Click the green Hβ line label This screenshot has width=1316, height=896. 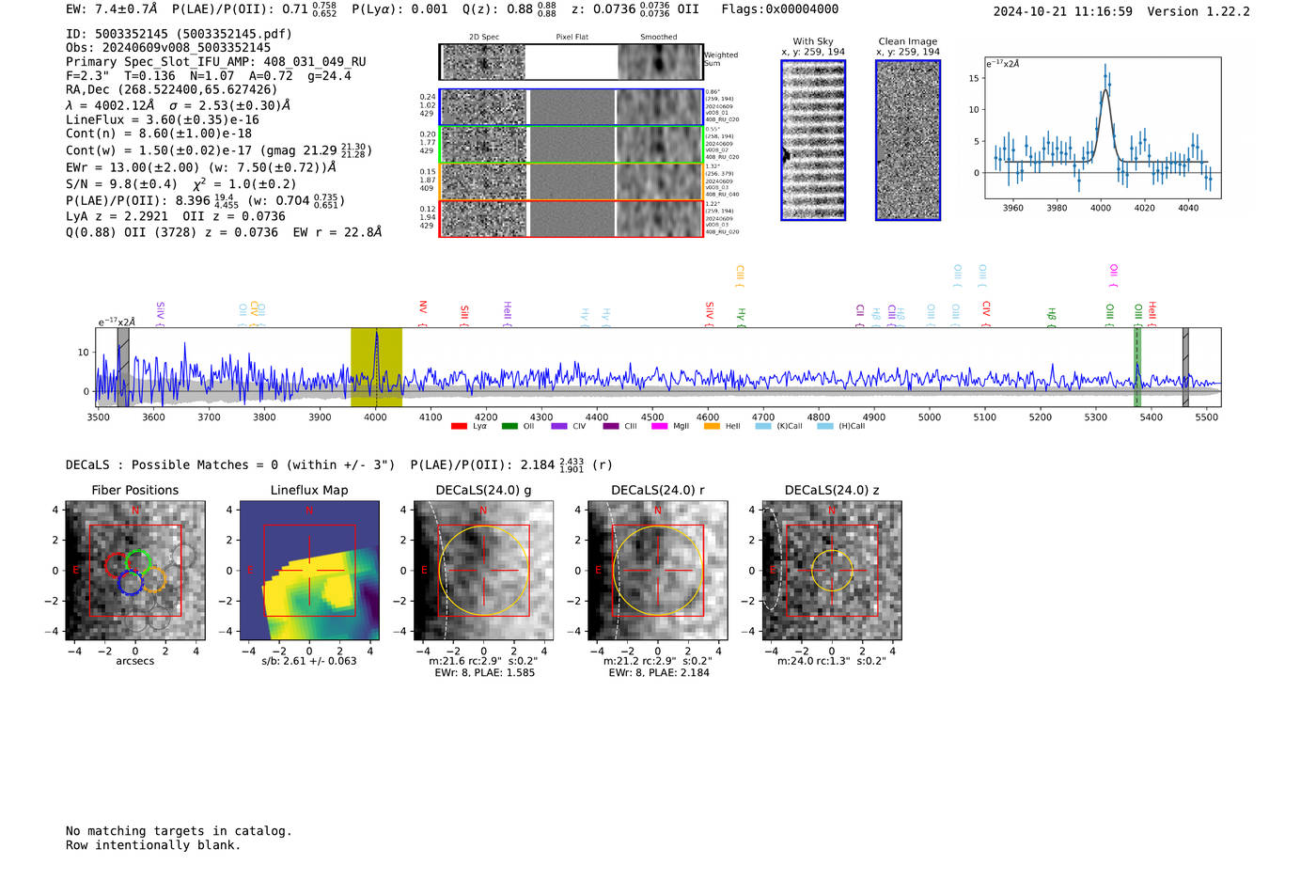pos(1052,317)
